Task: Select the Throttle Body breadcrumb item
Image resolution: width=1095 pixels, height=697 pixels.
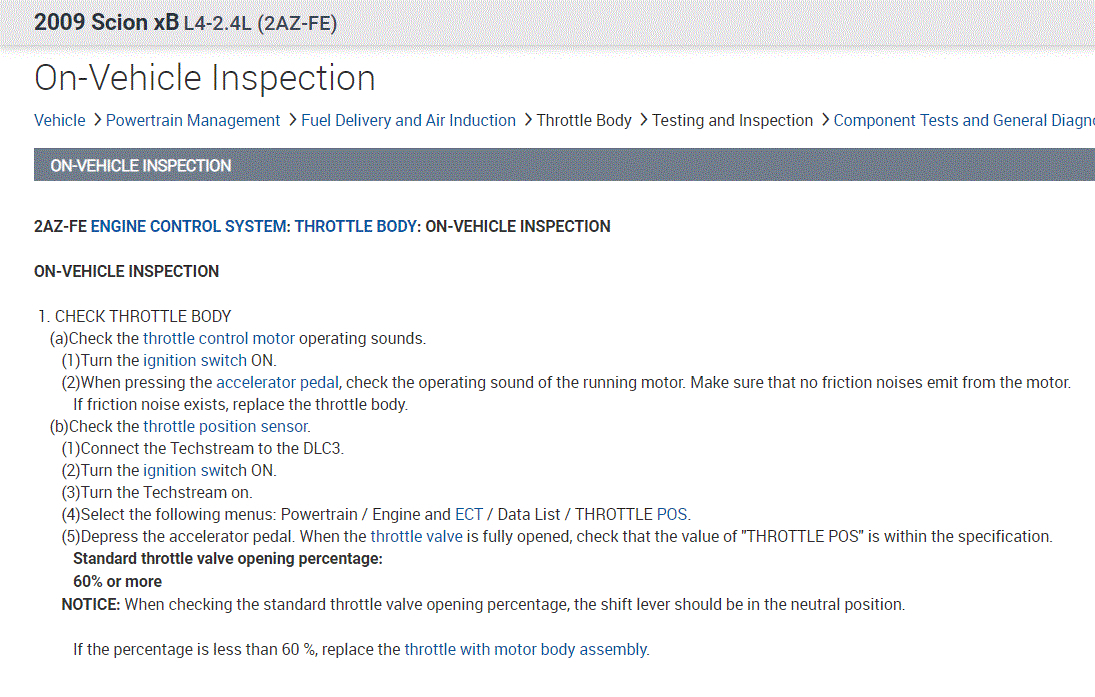Action: tap(584, 121)
